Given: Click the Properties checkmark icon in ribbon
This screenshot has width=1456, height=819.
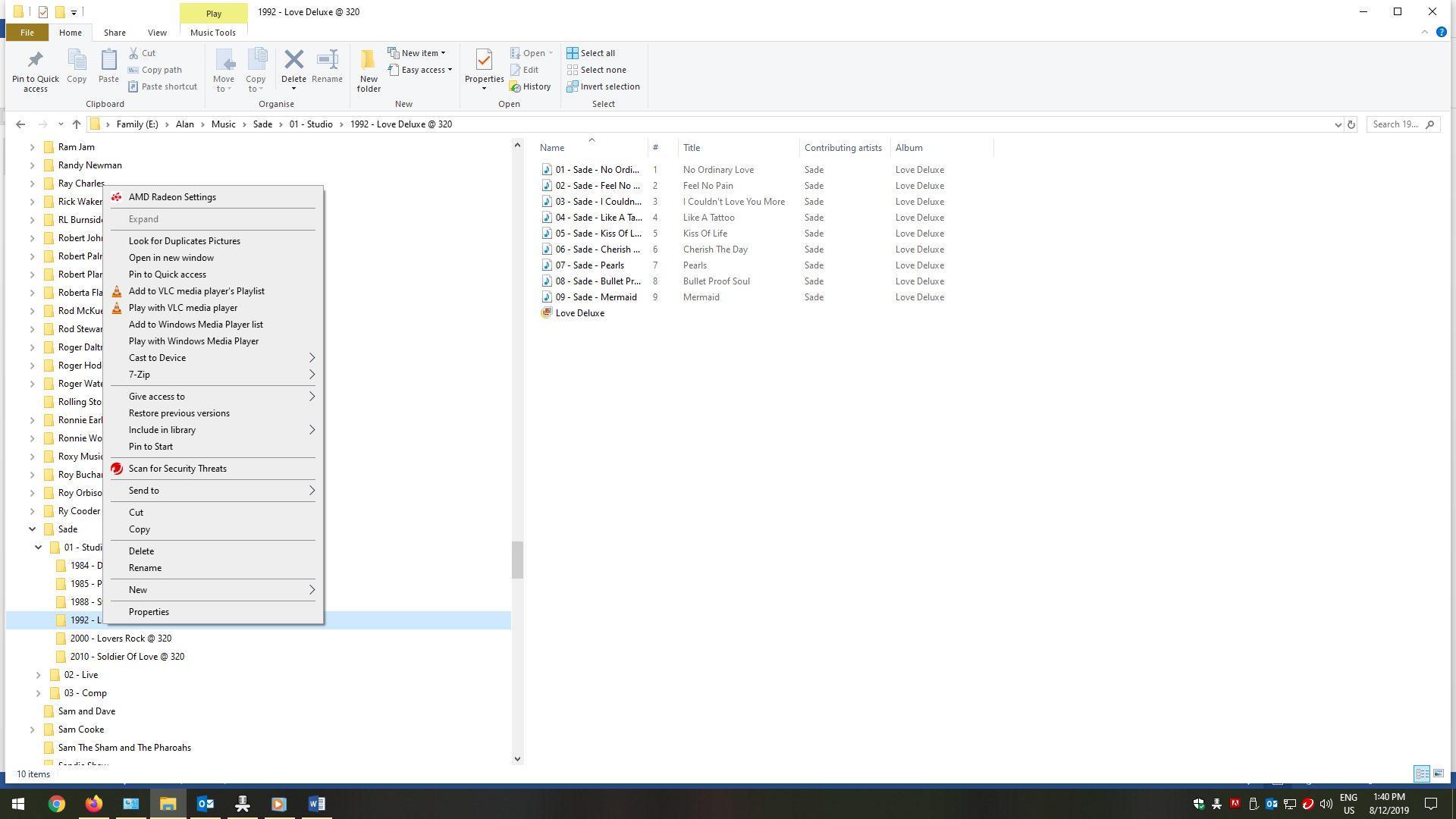Looking at the screenshot, I should (x=484, y=59).
